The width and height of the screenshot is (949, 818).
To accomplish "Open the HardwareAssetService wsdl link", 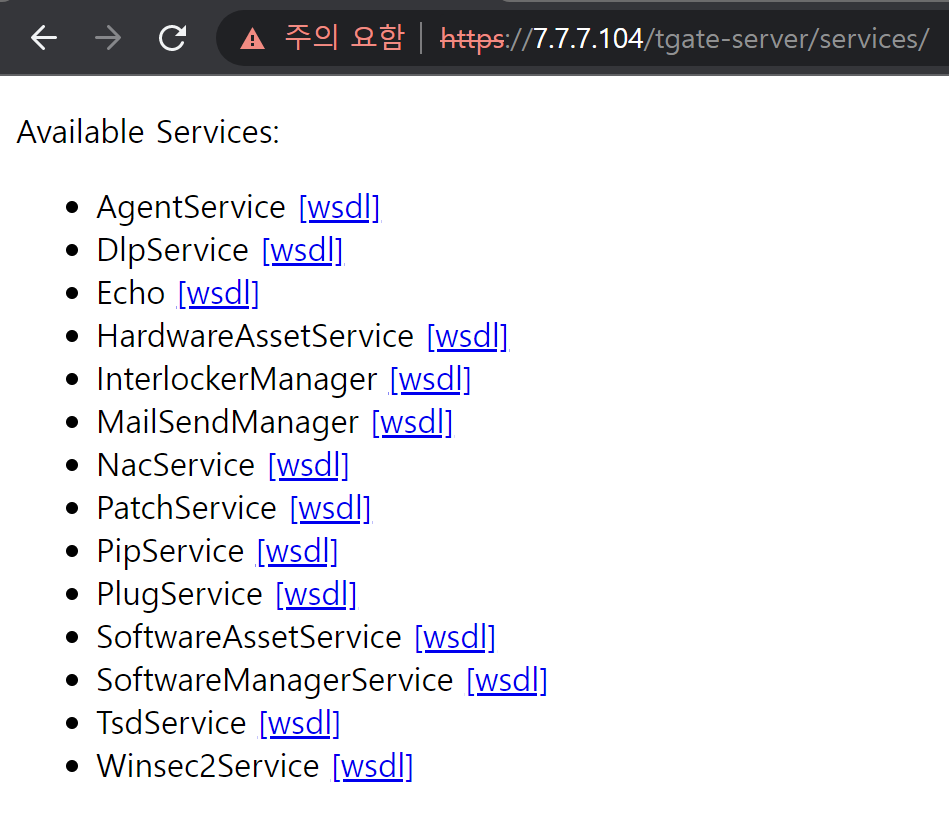I will (x=467, y=336).
